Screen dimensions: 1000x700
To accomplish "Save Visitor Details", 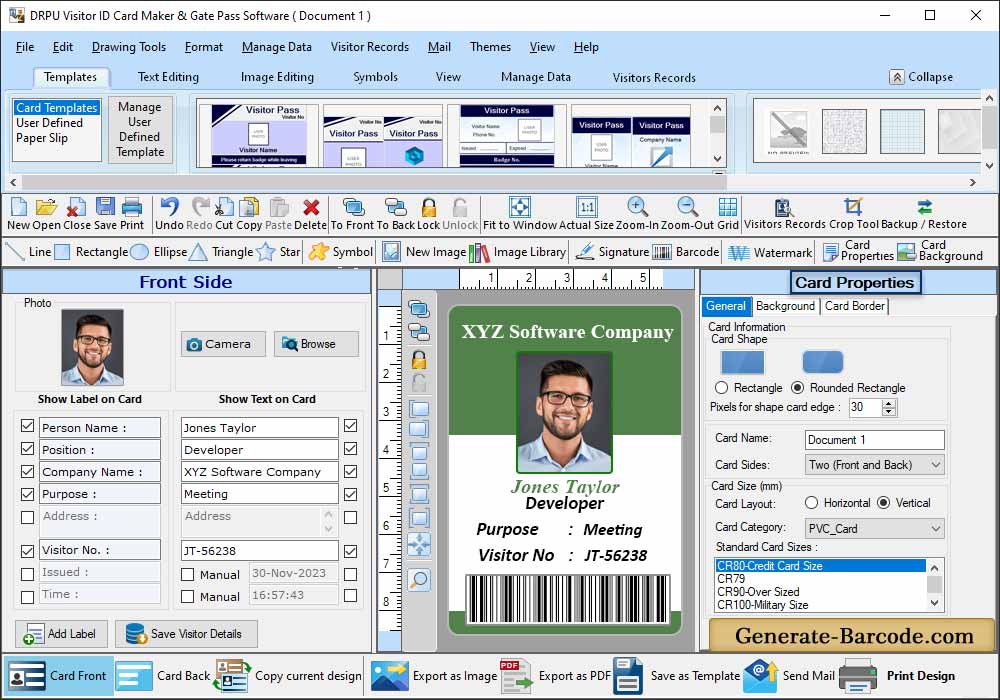I will pos(186,634).
